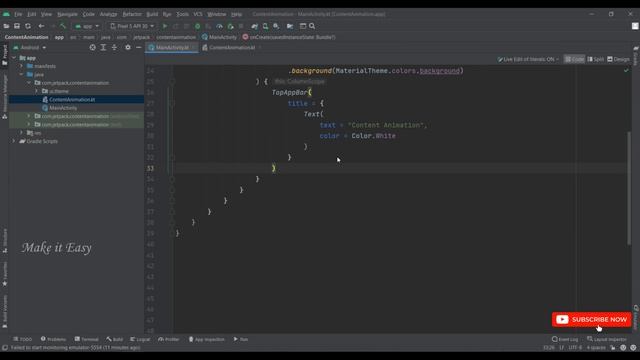Click the editor vertical scrollbar
Viewport: 640px width, 360px height.
[629, 188]
